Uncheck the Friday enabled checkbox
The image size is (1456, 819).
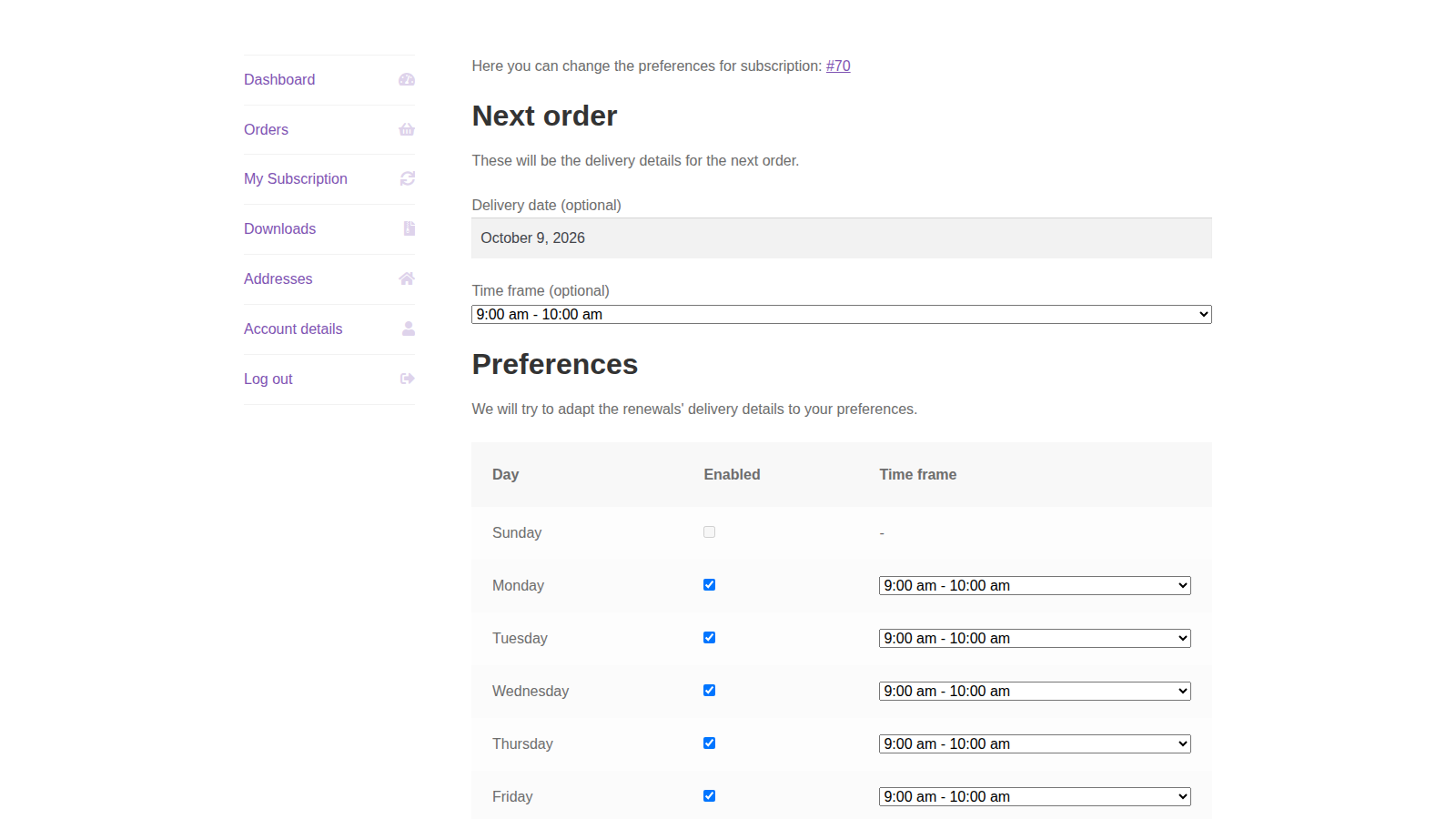710,796
